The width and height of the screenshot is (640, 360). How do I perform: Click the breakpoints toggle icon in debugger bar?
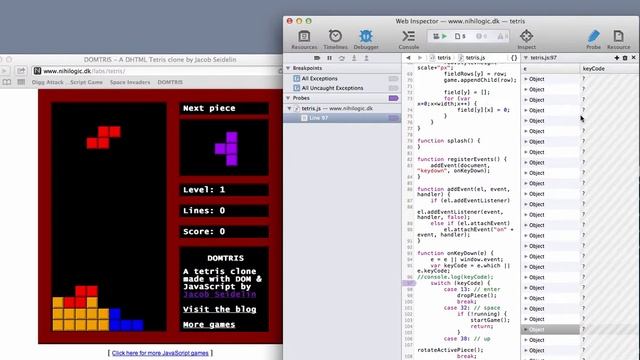pos(317,58)
